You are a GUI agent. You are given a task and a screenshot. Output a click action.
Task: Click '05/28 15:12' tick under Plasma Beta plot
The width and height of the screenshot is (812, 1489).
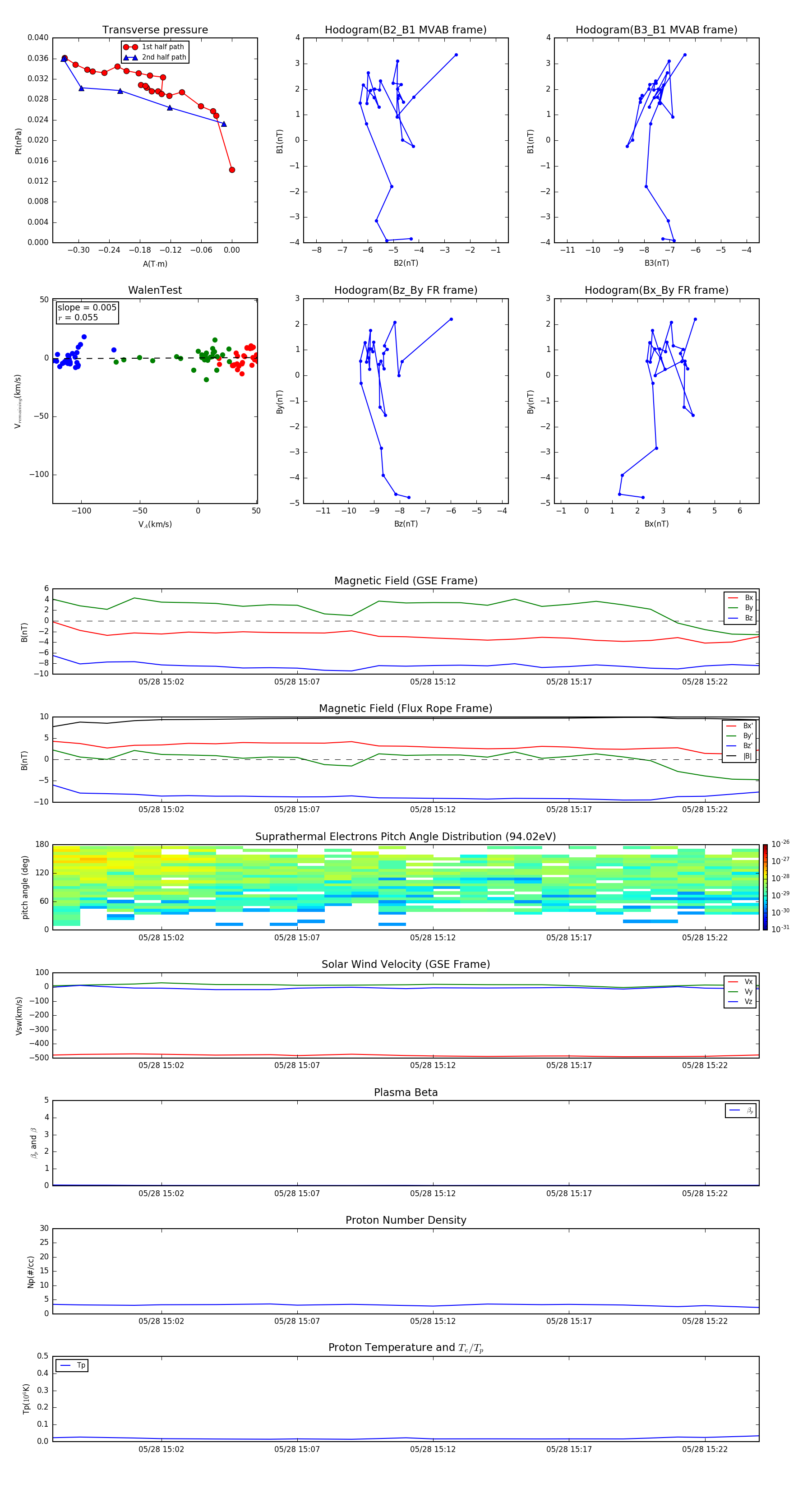tap(433, 1193)
